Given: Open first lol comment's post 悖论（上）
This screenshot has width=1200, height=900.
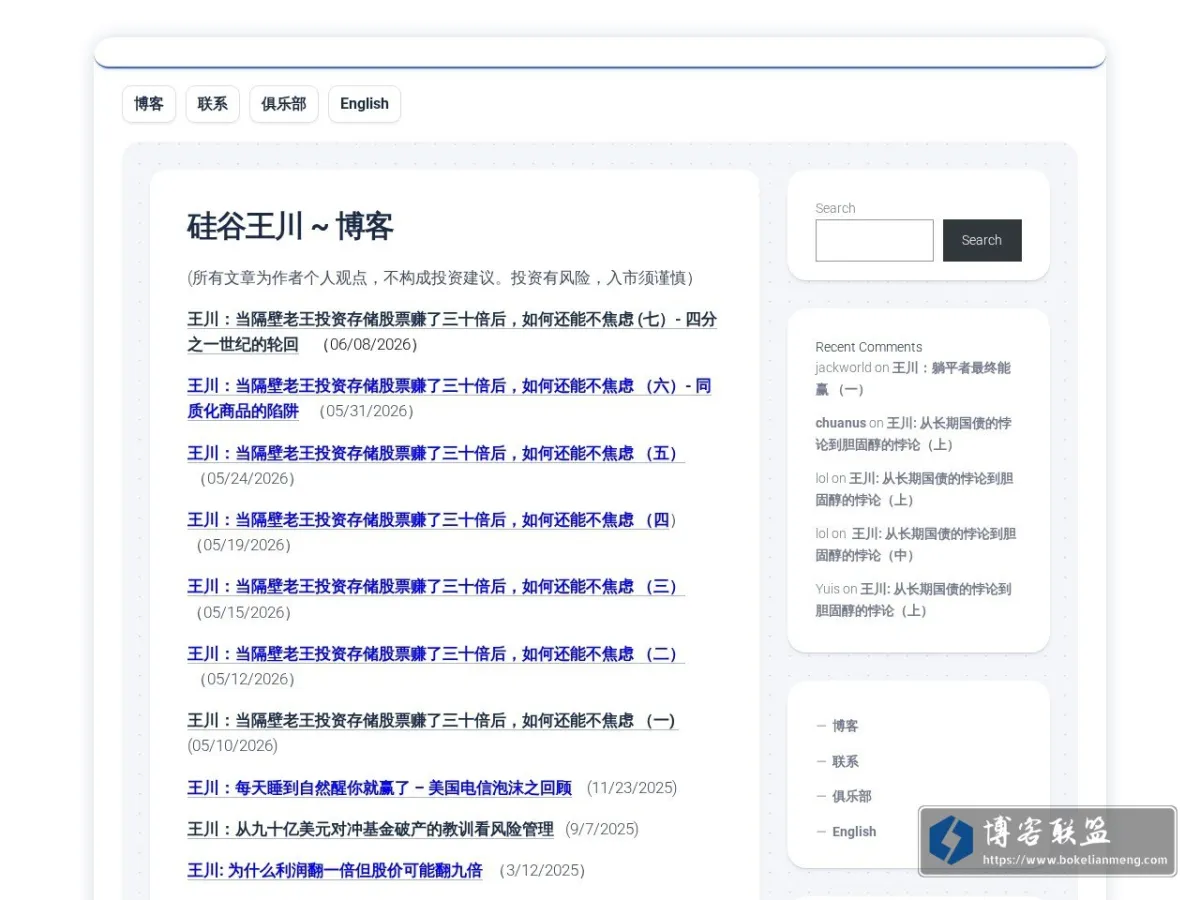Looking at the screenshot, I should pyautogui.click(x=914, y=489).
